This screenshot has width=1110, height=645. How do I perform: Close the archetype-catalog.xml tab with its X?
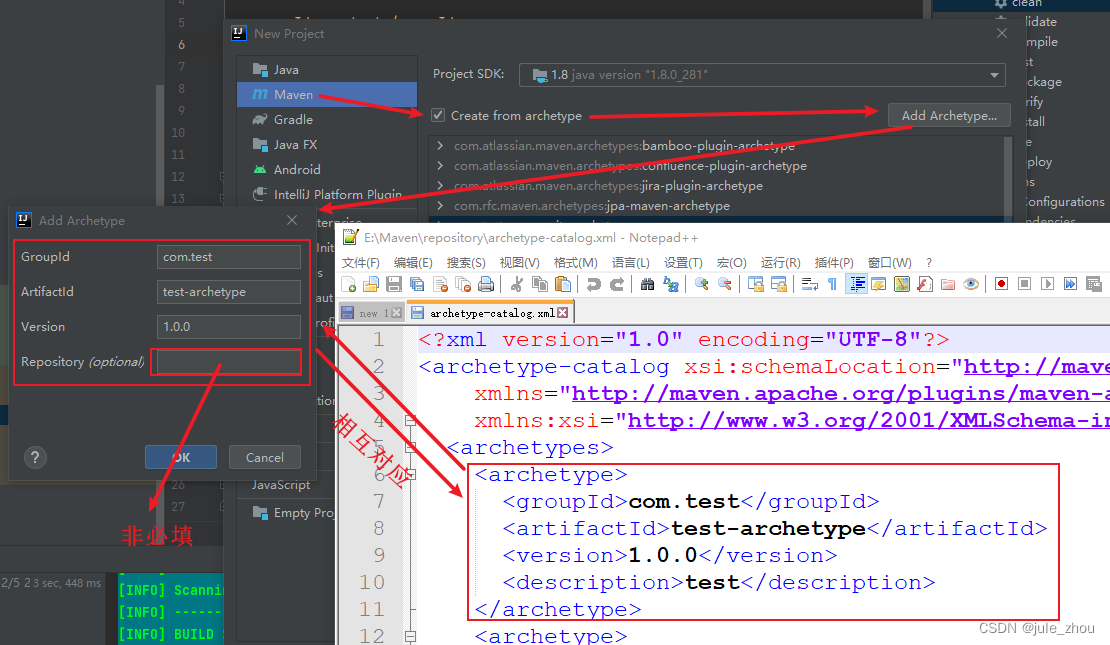[x=563, y=312]
